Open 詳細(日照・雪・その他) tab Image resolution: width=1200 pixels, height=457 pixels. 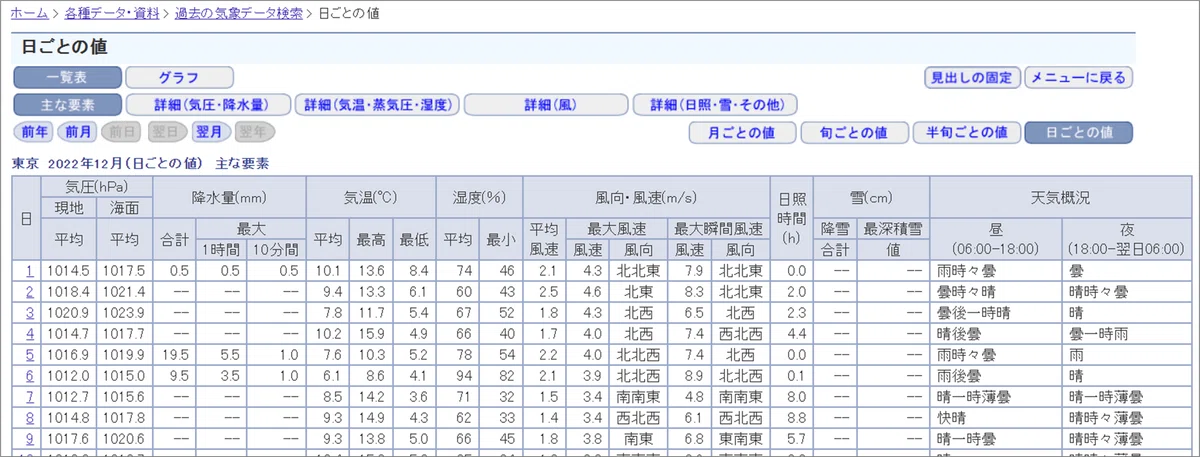[x=715, y=104]
